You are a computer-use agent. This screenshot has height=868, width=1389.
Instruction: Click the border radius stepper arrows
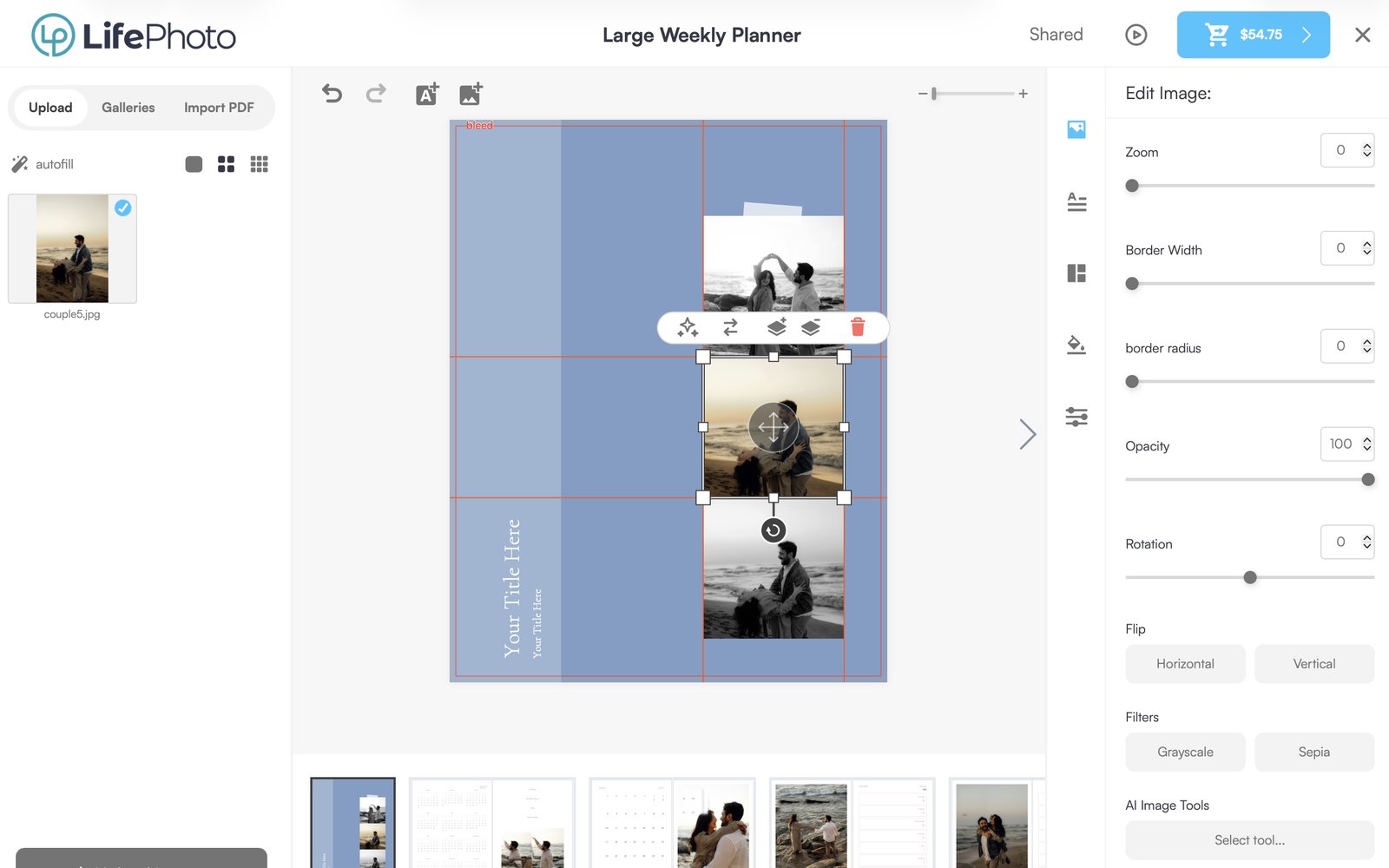[x=1366, y=346]
